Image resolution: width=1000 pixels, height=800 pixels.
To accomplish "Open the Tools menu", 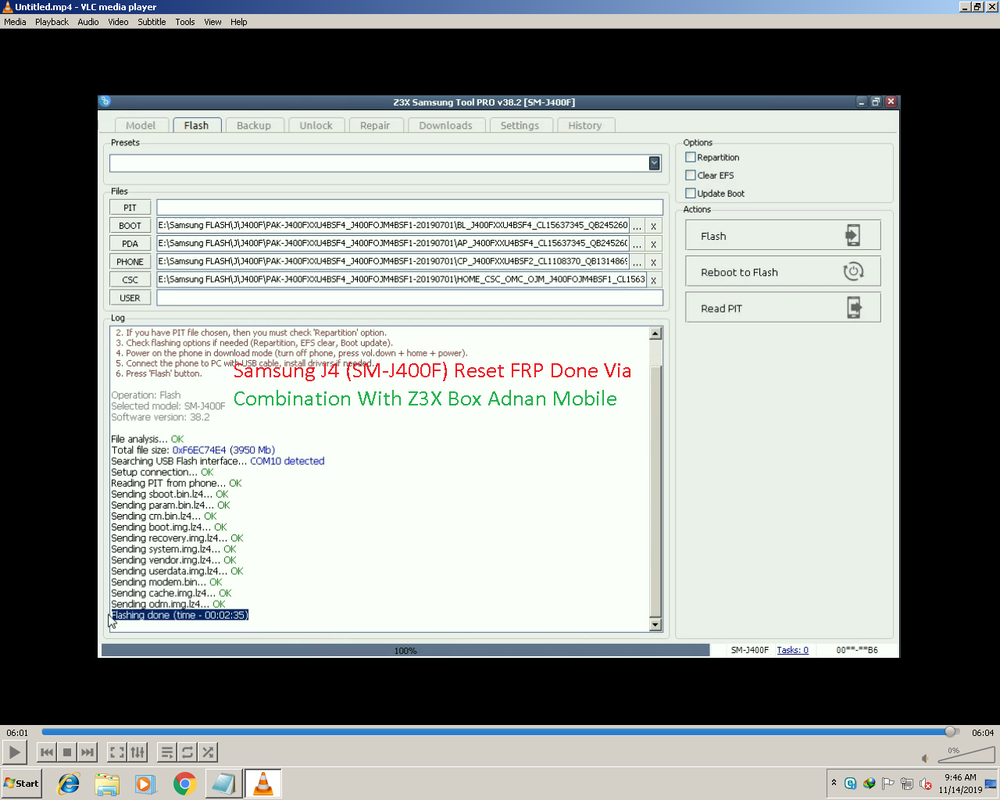I will tap(185, 22).
